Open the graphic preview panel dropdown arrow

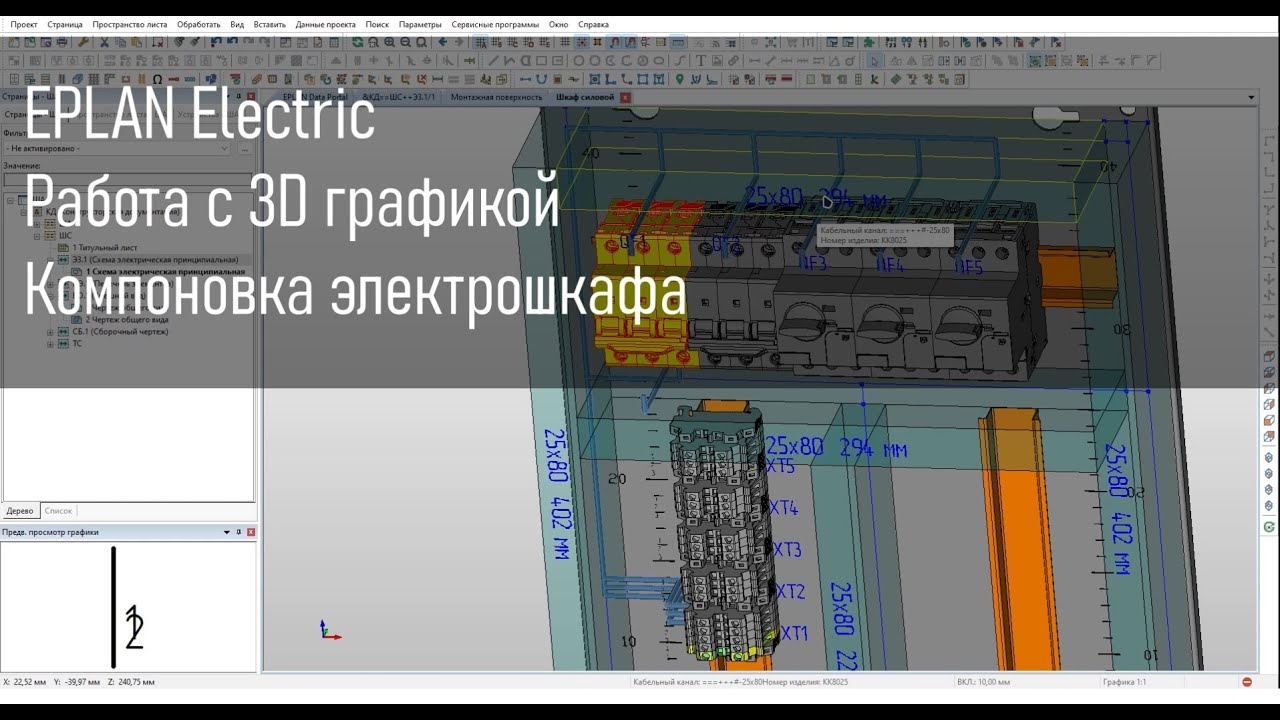click(227, 532)
